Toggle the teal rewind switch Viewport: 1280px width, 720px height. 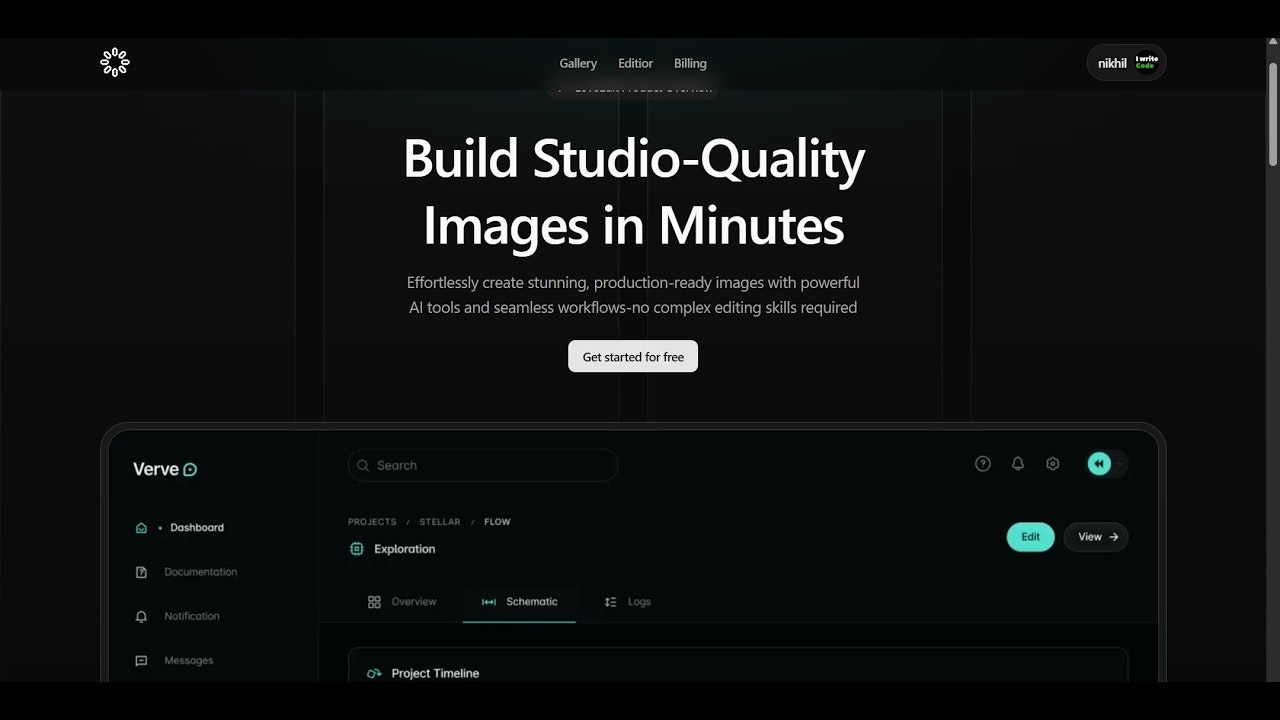pos(1098,463)
